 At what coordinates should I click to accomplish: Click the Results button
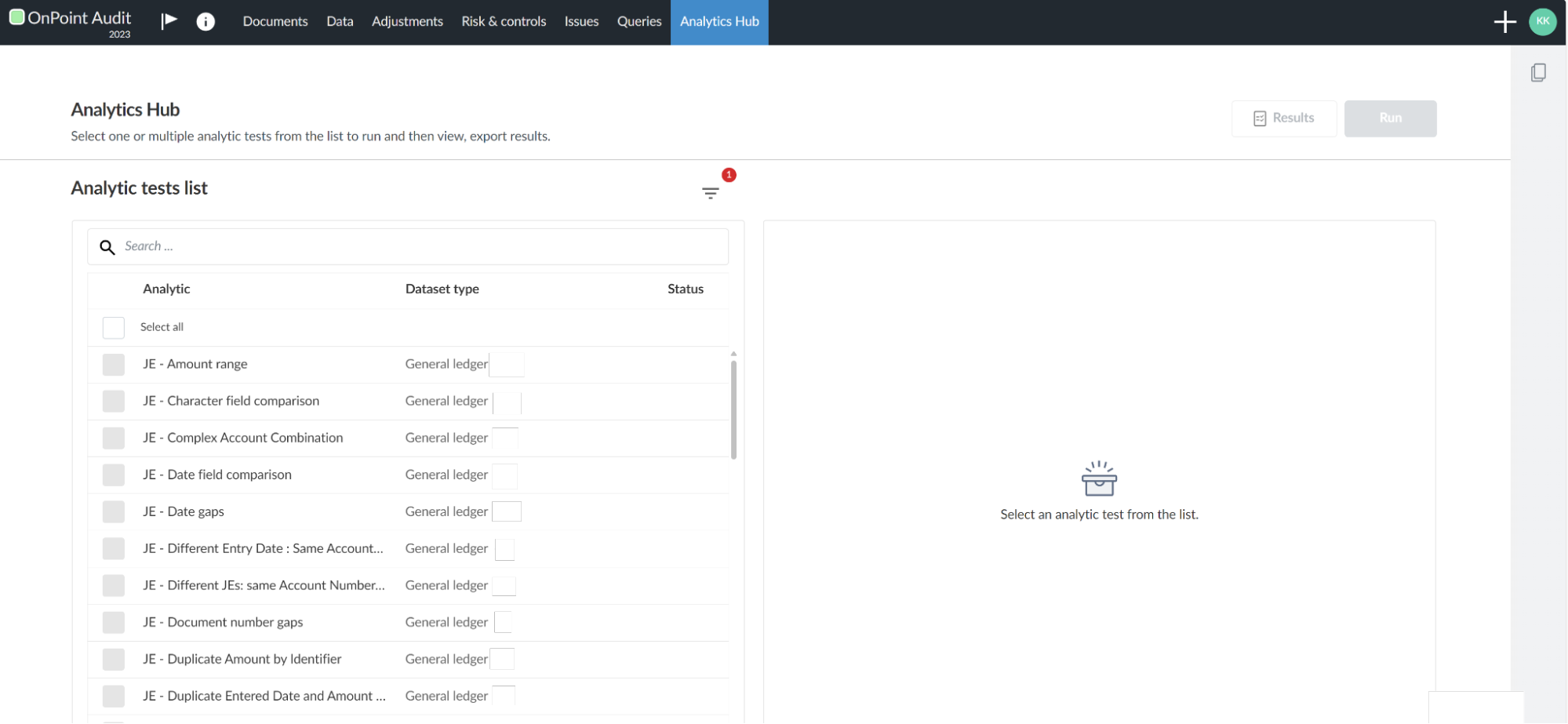pos(1283,118)
